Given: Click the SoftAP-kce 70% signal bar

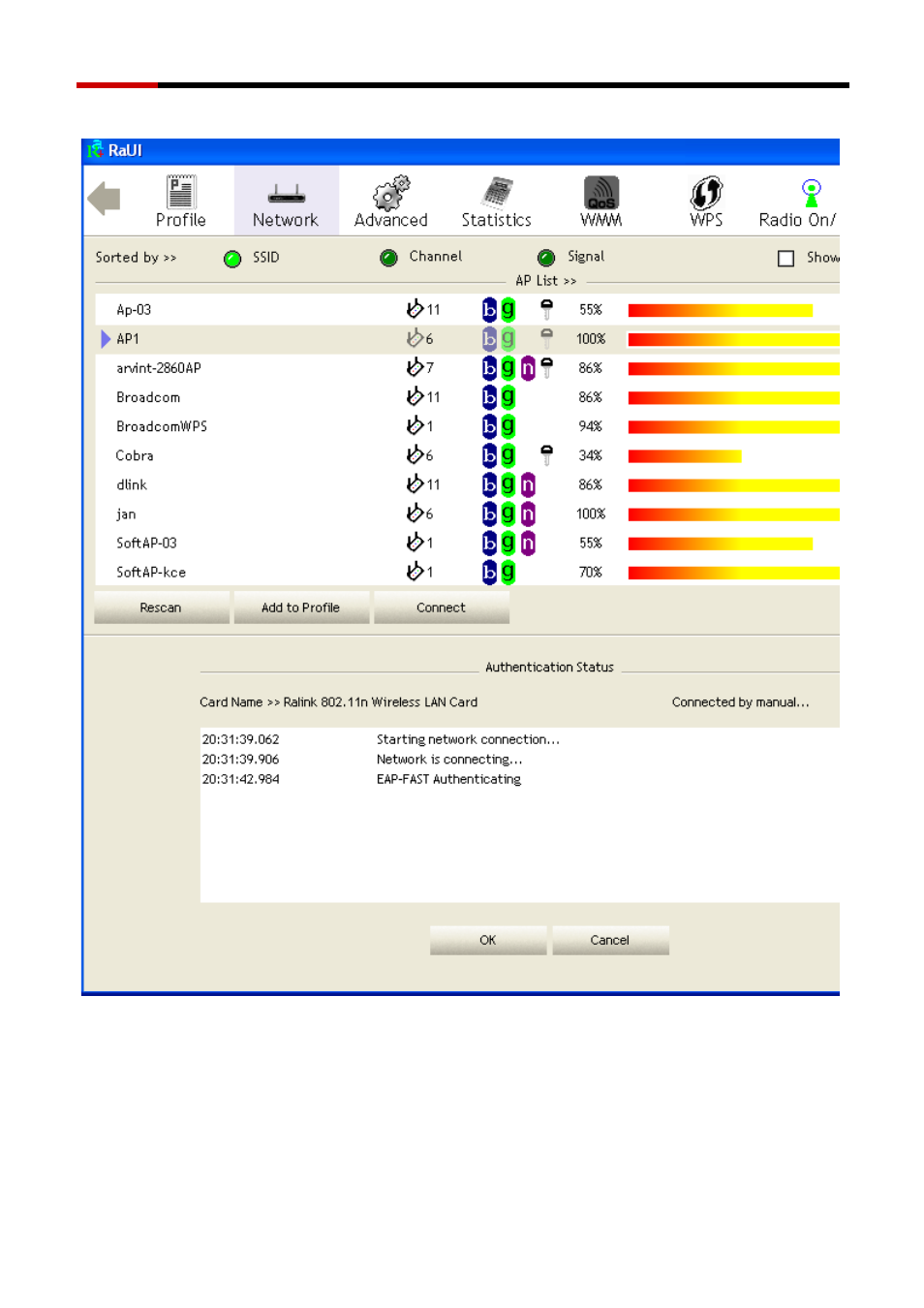Looking at the screenshot, I should point(734,573).
